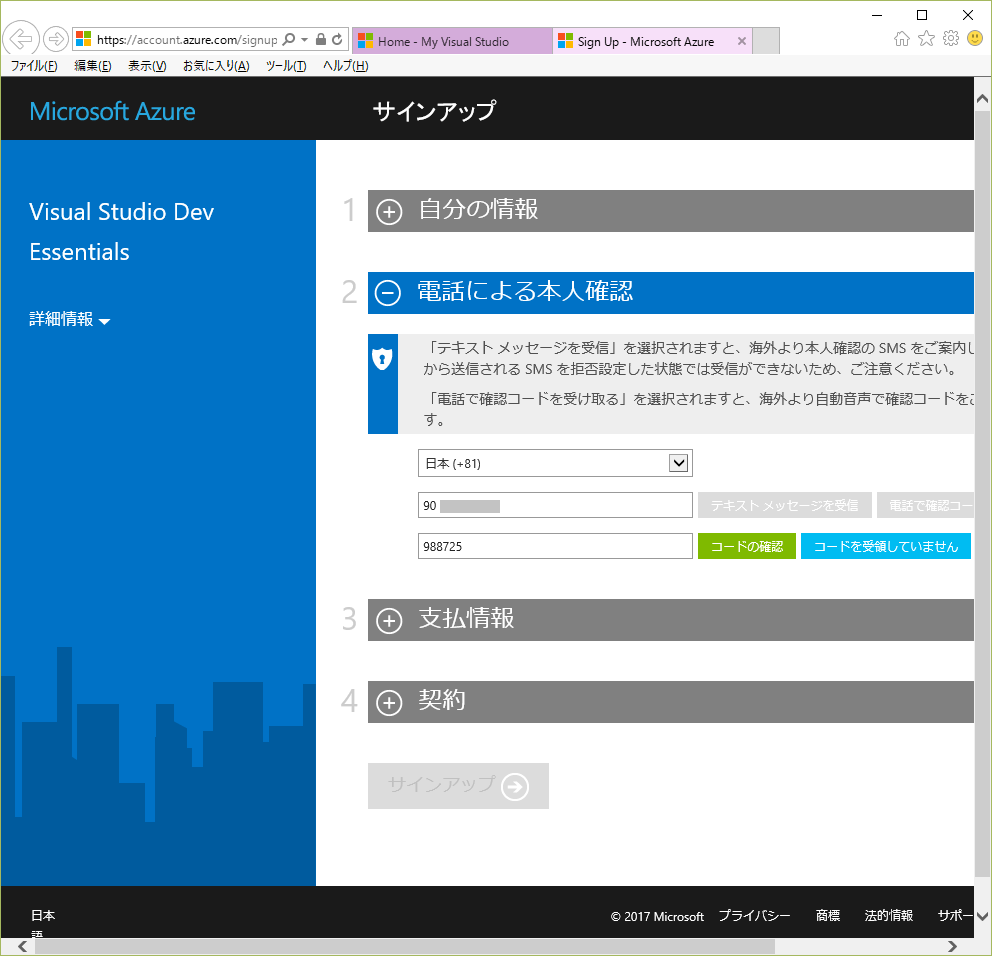992x956 pixels.
Task: Click the 支払情報 section header text
Action: click(466, 618)
